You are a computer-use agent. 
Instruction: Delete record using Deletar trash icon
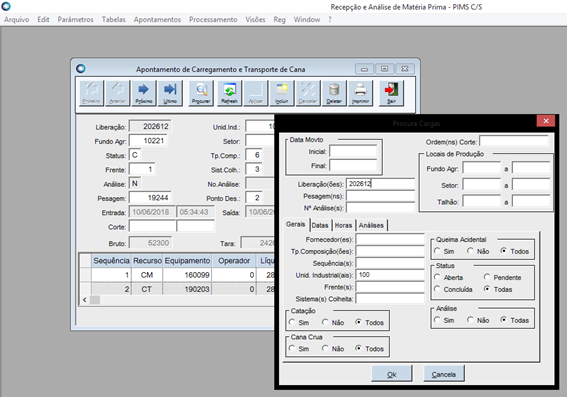pyautogui.click(x=334, y=93)
